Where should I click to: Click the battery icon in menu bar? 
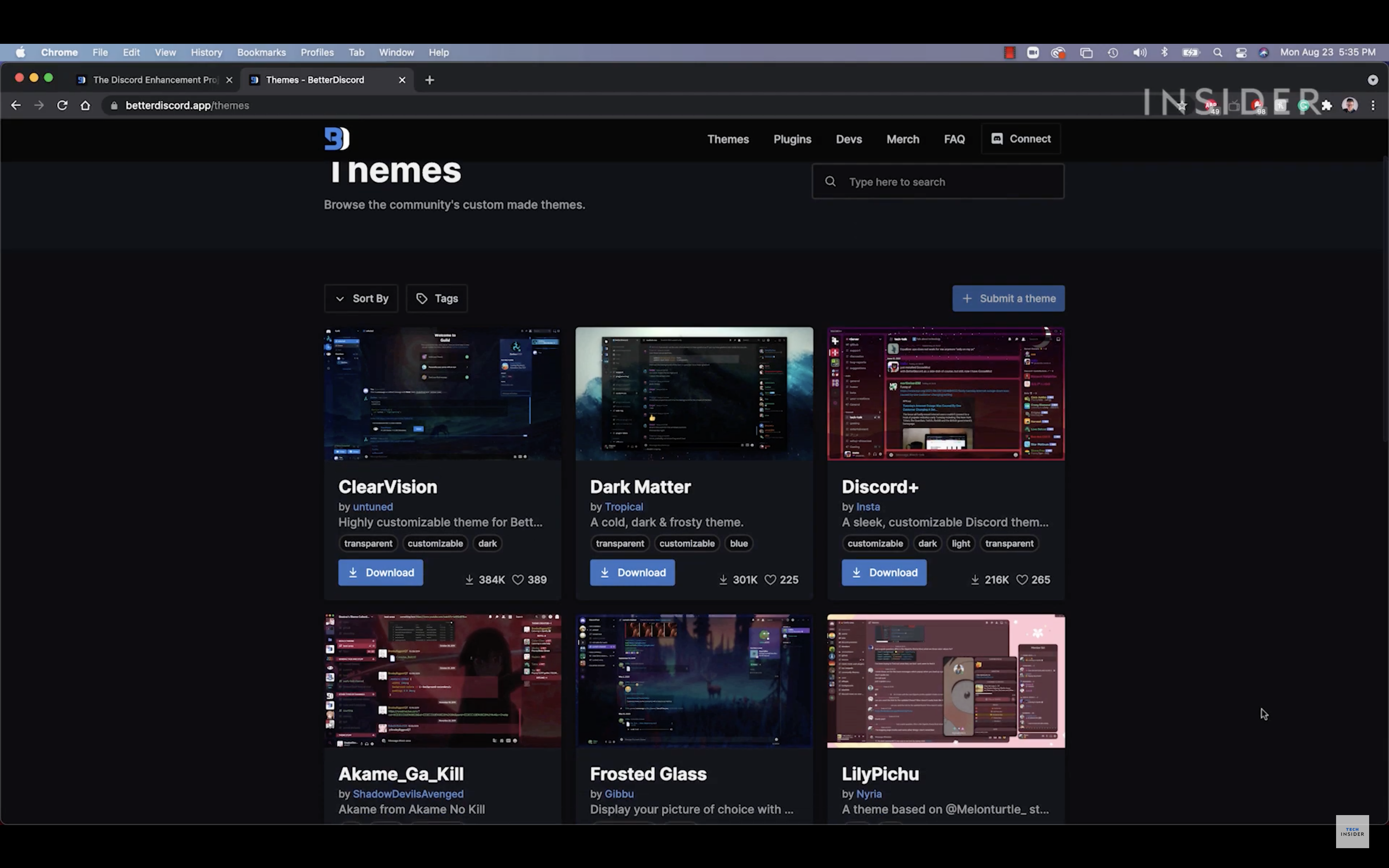pos(1191,52)
